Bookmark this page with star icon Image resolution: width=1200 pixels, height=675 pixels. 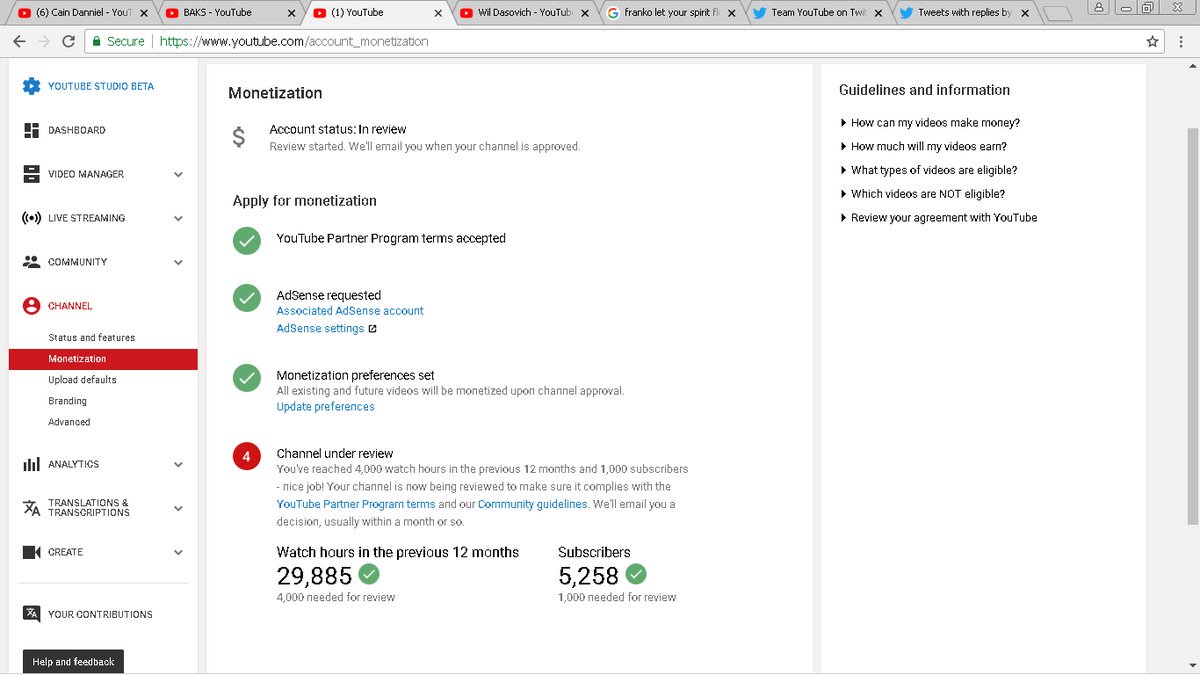(x=1152, y=42)
